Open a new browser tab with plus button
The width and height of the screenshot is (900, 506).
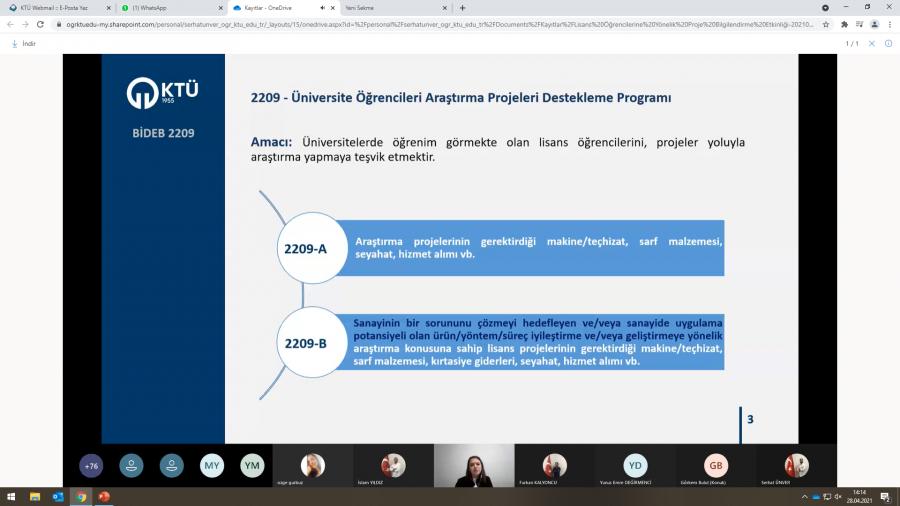pos(462,7)
